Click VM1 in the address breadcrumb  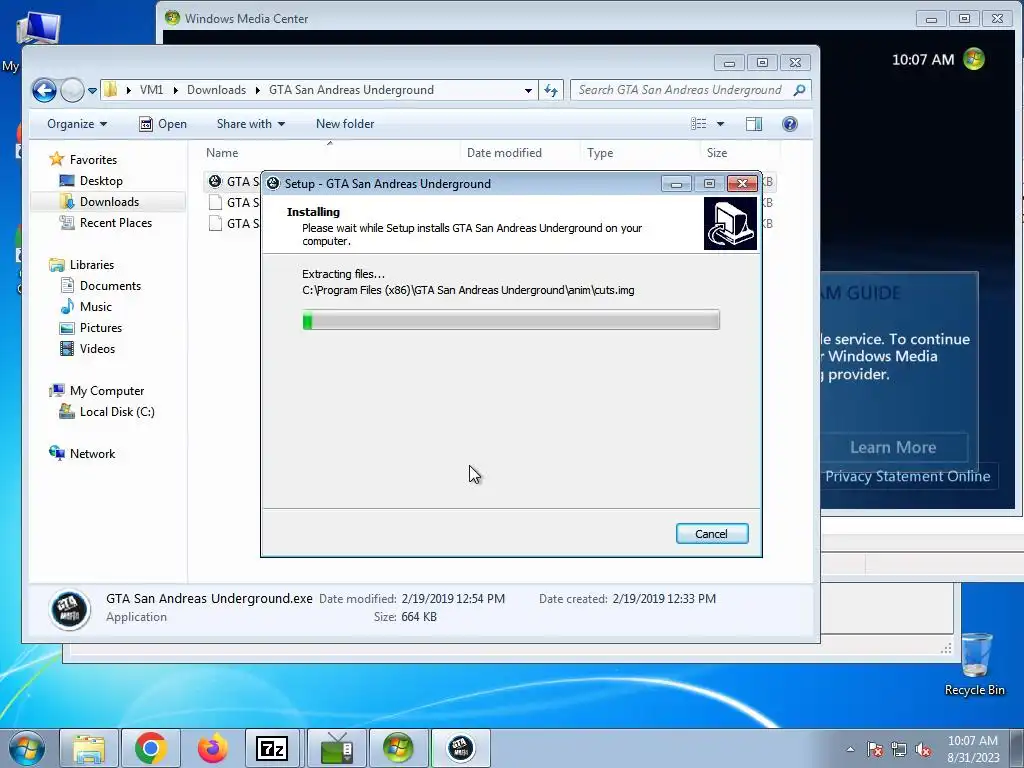point(152,90)
